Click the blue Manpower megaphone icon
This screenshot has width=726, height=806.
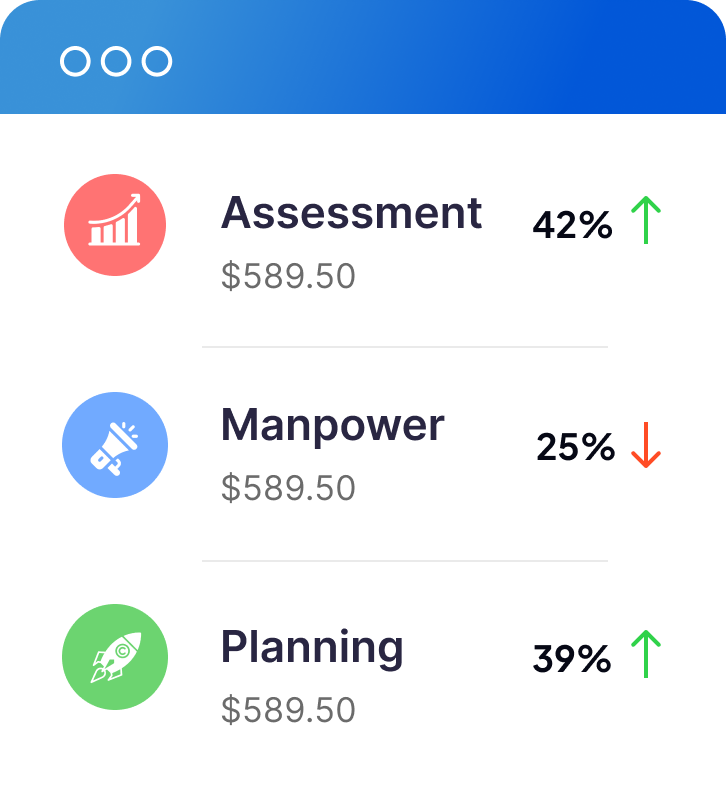[x=115, y=445]
